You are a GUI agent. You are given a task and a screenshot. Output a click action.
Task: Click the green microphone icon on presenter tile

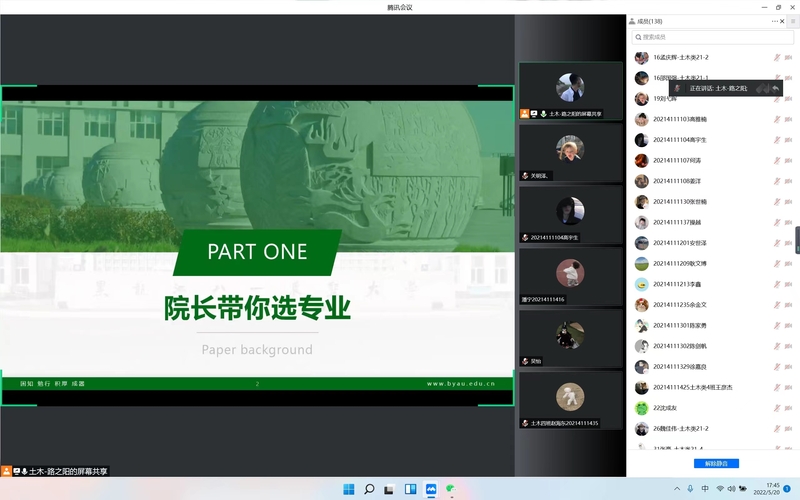pos(543,114)
